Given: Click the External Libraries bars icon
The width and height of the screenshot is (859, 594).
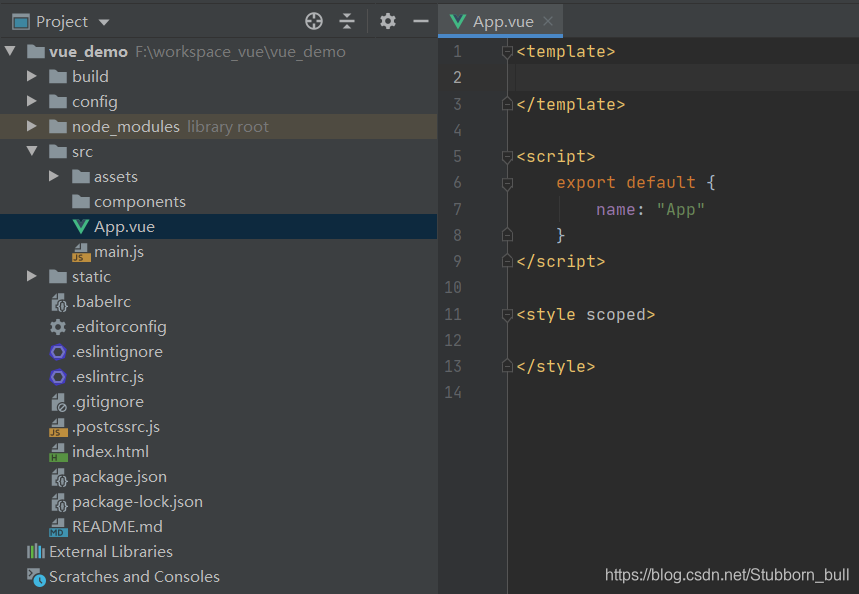Looking at the screenshot, I should pyautogui.click(x=36, y=551).
